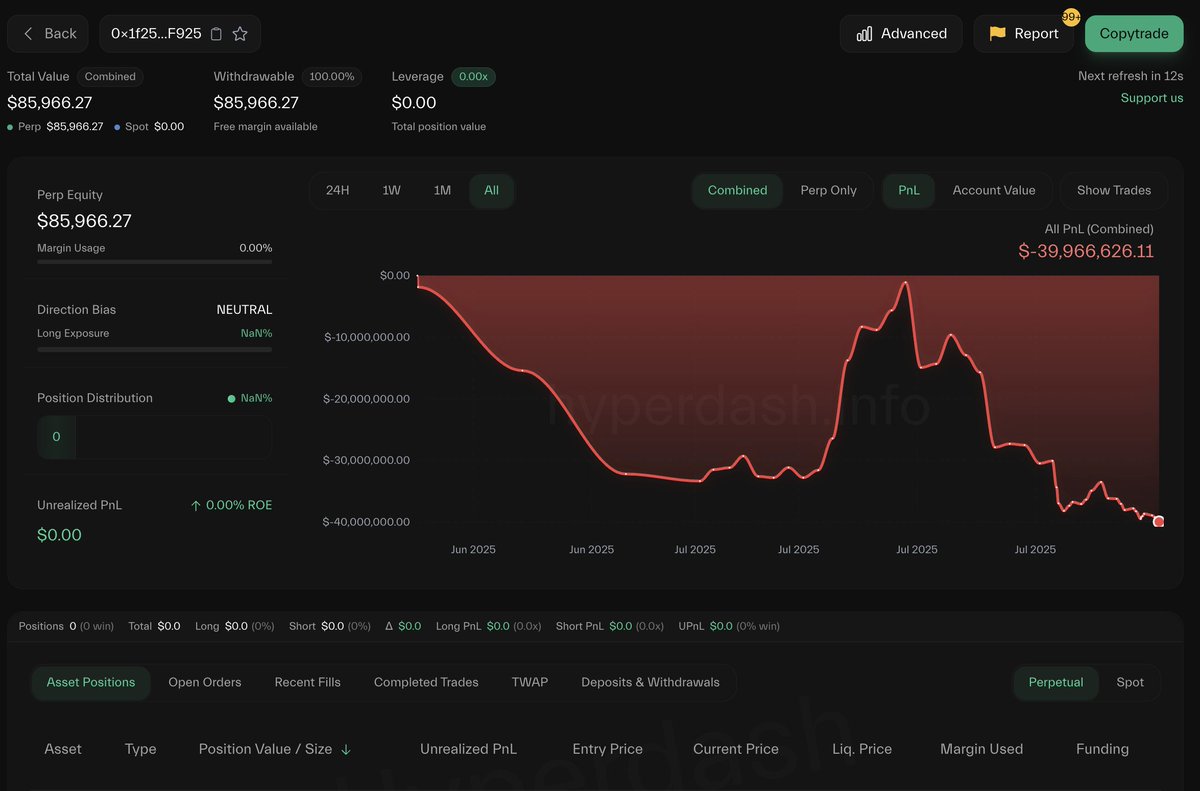Select the 1M chart period
Image resolution: width=1200 pixels, height=791 pixels.
point(442,190)
